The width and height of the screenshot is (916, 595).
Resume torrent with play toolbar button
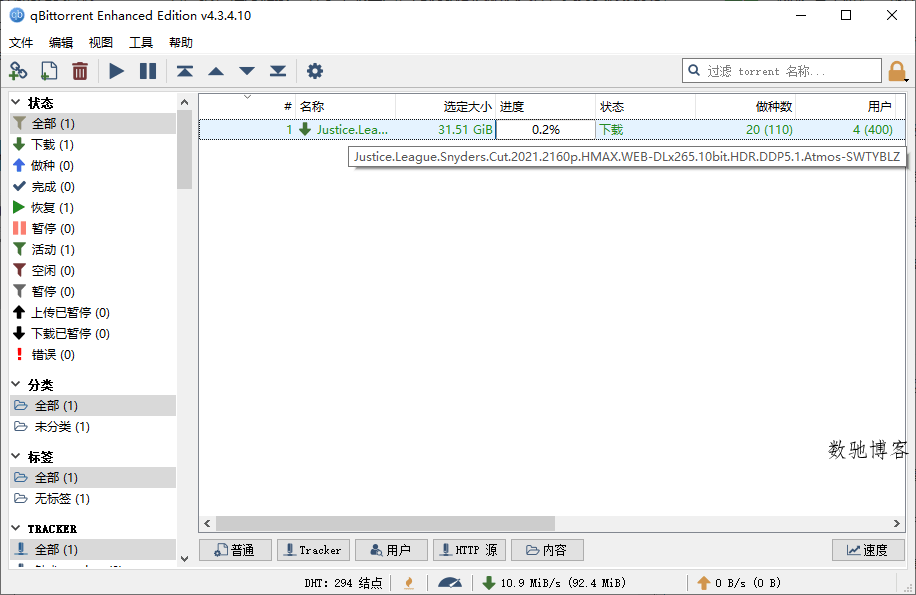click(x=116, y=71)
